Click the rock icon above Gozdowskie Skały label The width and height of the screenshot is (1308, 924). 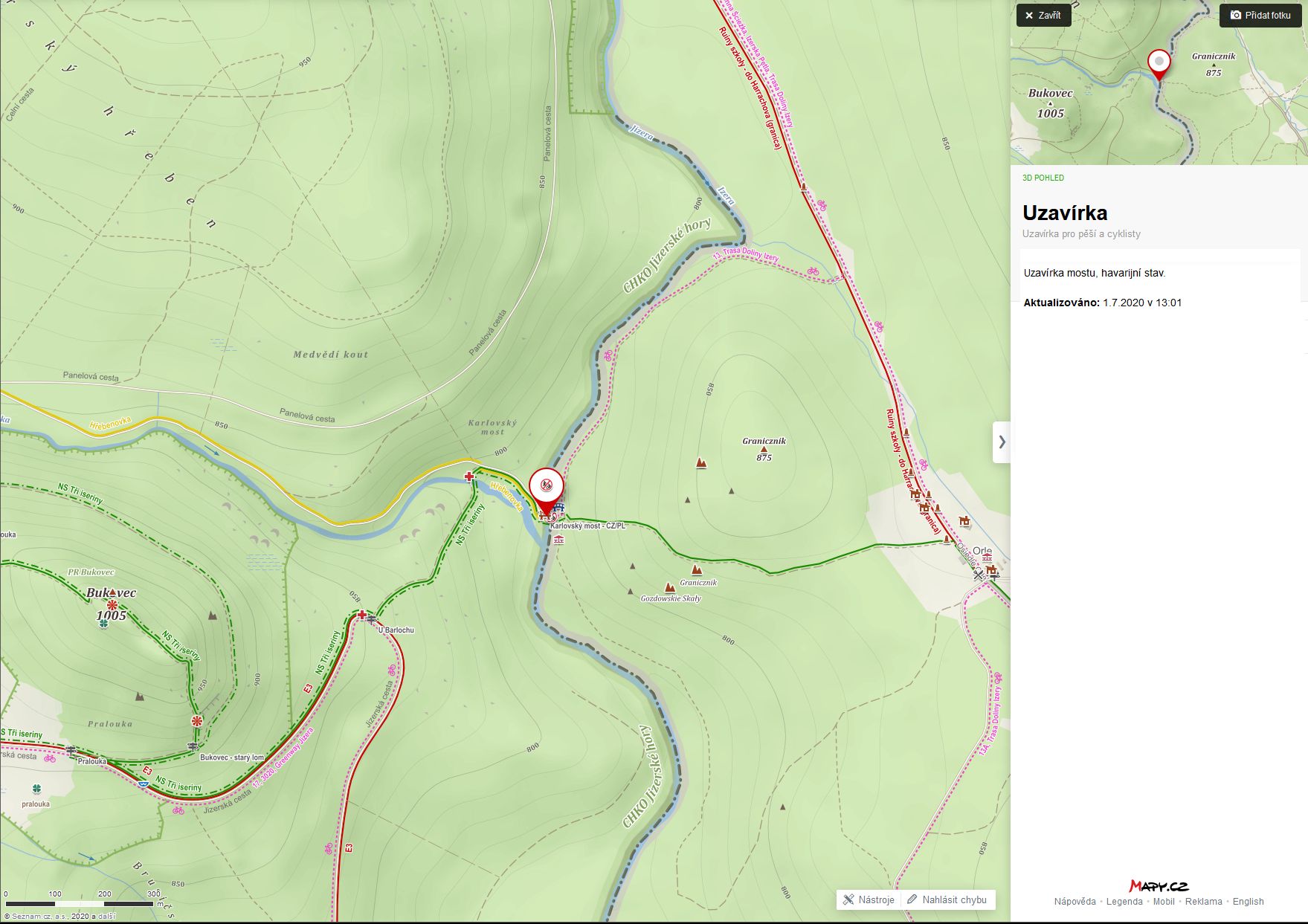point(670,587)
